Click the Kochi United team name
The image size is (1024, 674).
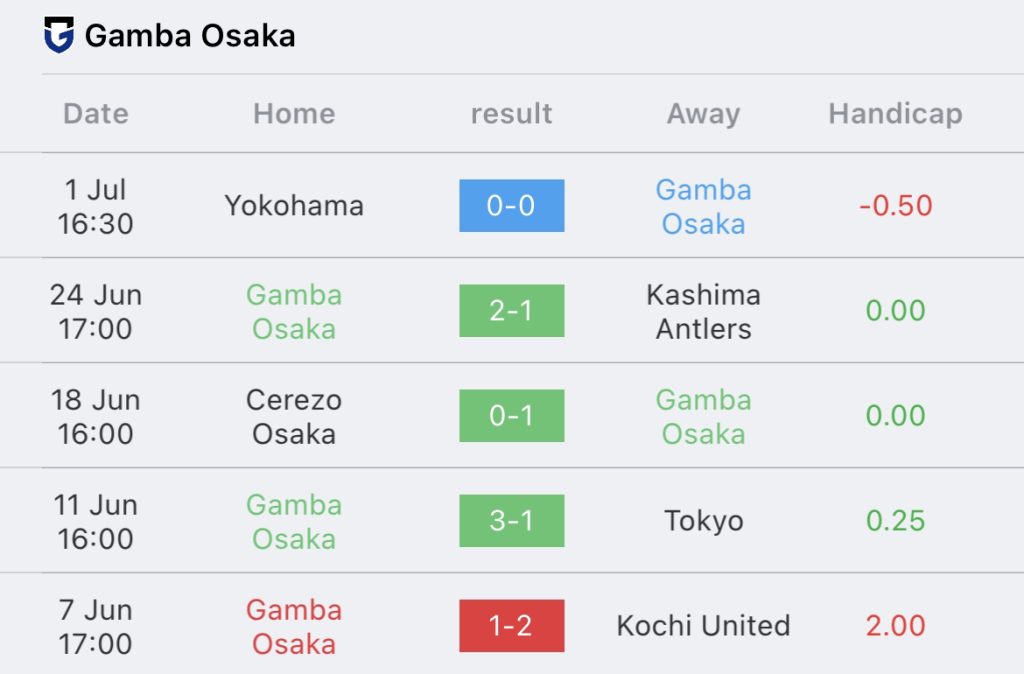click(703, 626)
